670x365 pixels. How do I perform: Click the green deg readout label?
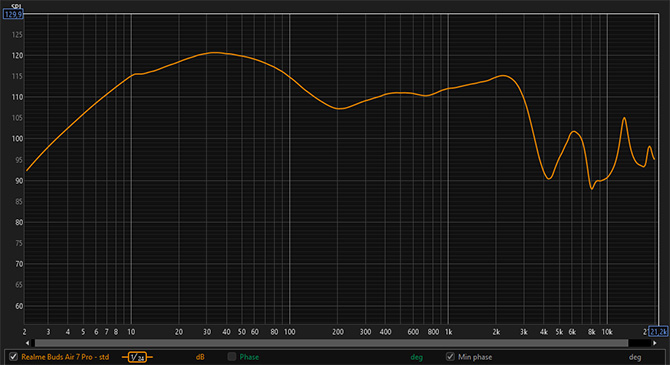pyautogui.click(x=416, y=357)
